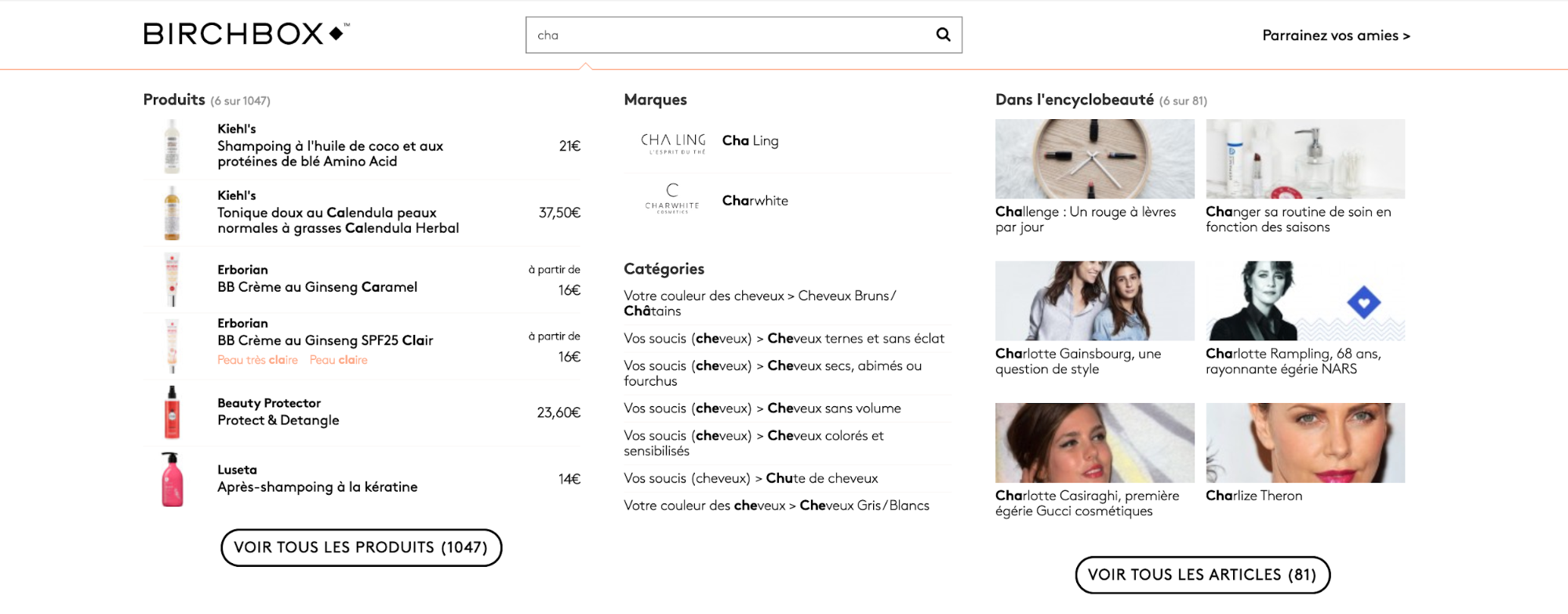The width and height of the screenshot is (1568, 614).
Task: Open 'Changer sa routine de soin' article
Action: pyautogui.click(x=1298, y=220)
